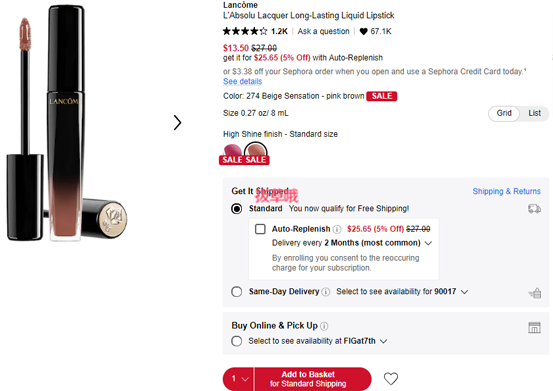Screen dimensions: 553x391
Task: Expand delivery frequency 2 Months dropdown
Action: click(x=428, y=243)
